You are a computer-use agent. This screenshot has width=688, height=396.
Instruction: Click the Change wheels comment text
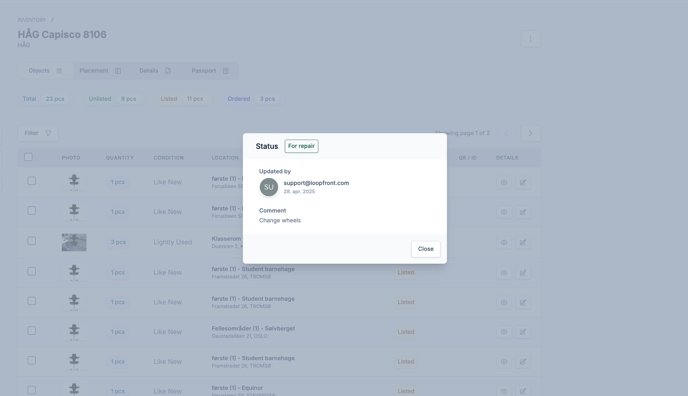[280, 220]
